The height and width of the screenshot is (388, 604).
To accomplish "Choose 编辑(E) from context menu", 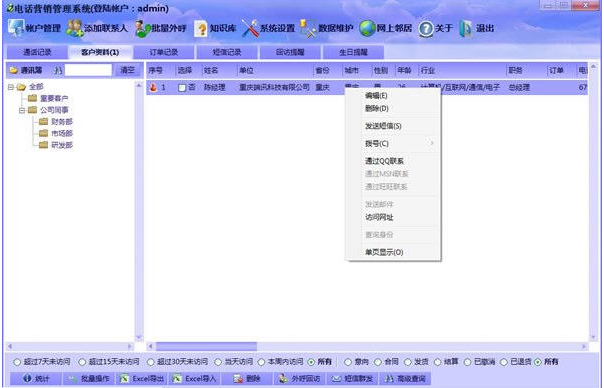I will click(393, 96).
